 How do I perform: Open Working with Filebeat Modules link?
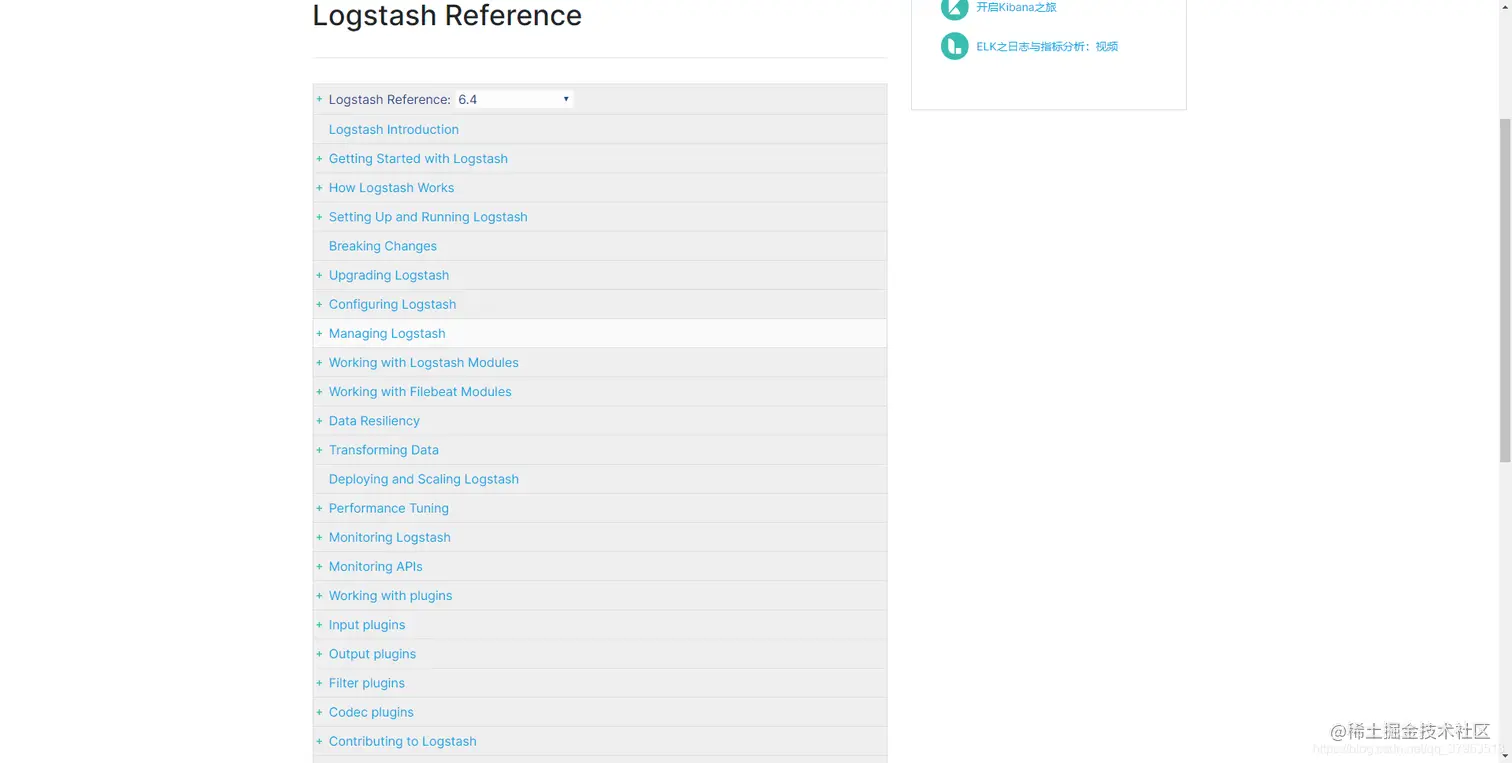pos(420,391)
